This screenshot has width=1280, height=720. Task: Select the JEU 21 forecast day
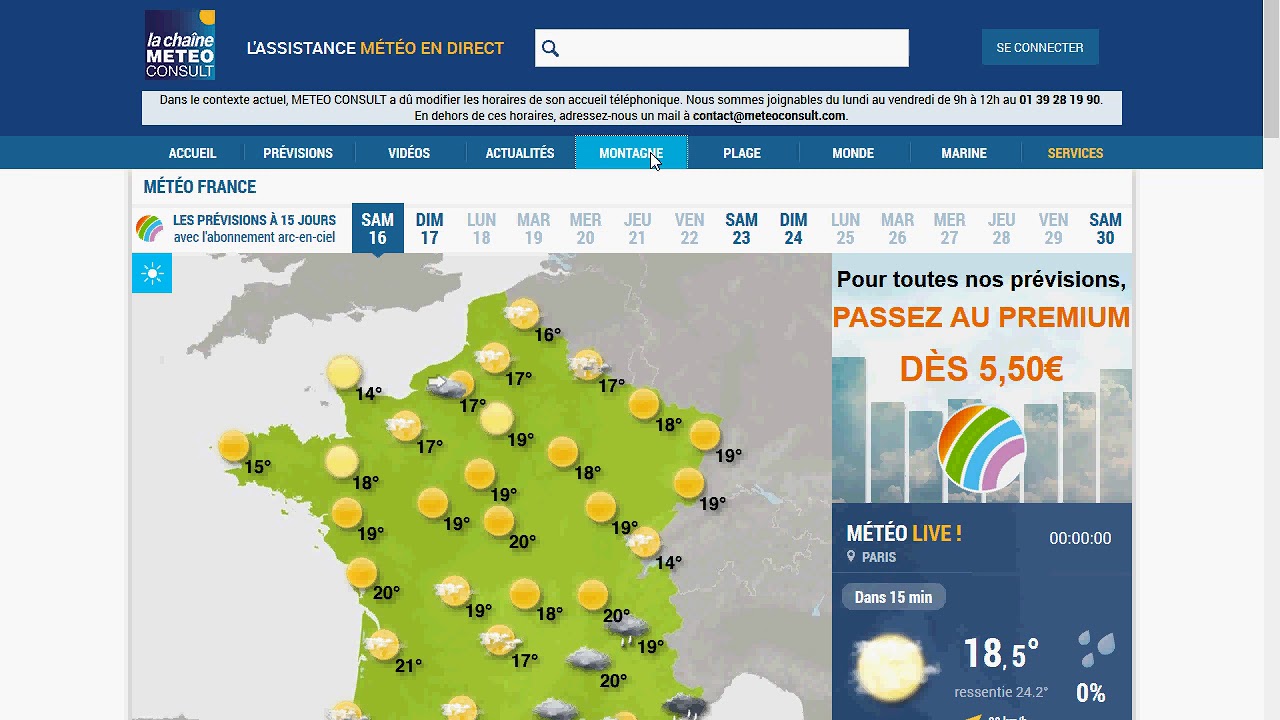click(638, 228)
